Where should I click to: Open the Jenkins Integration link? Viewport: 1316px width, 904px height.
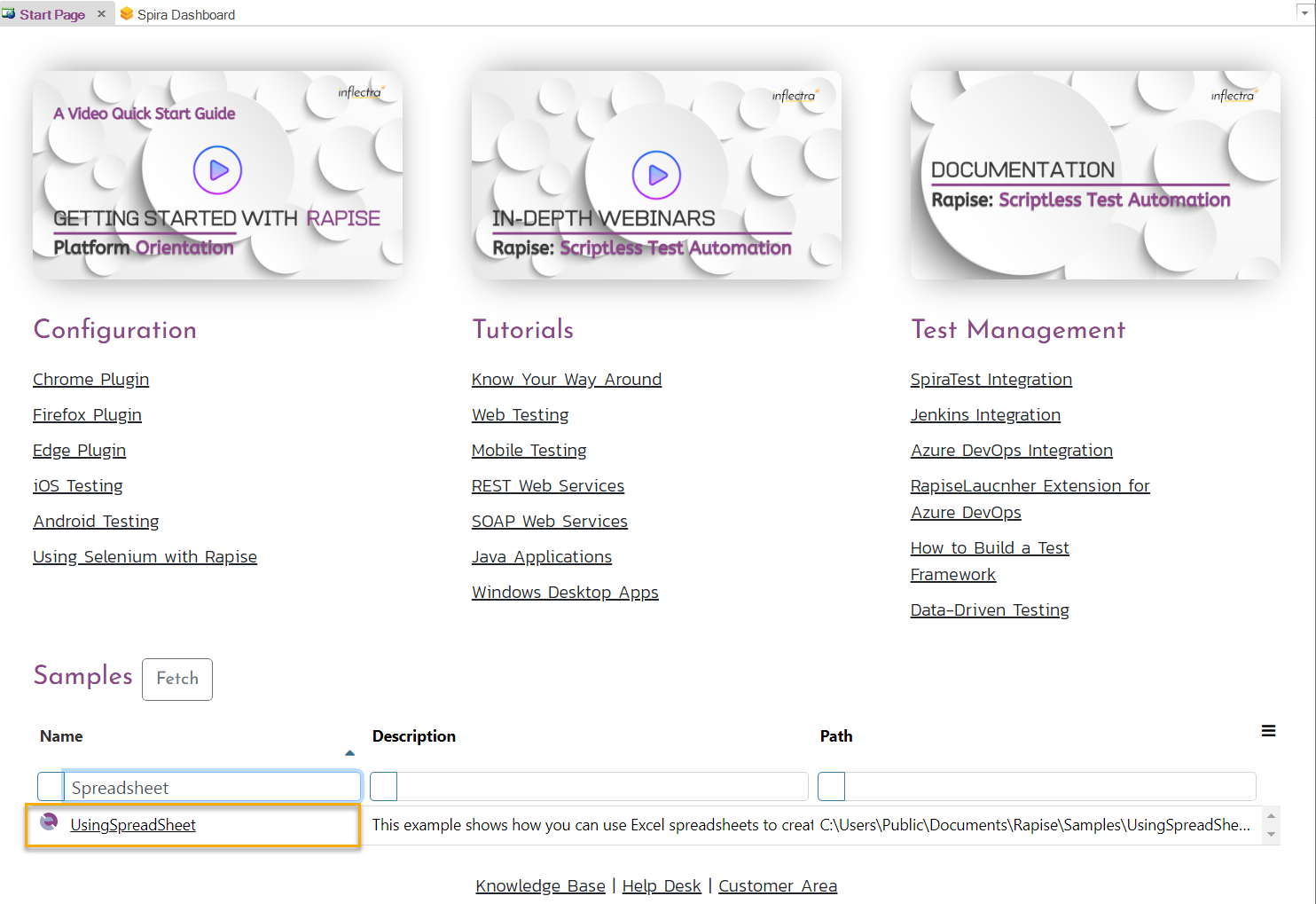click(985, 415)
